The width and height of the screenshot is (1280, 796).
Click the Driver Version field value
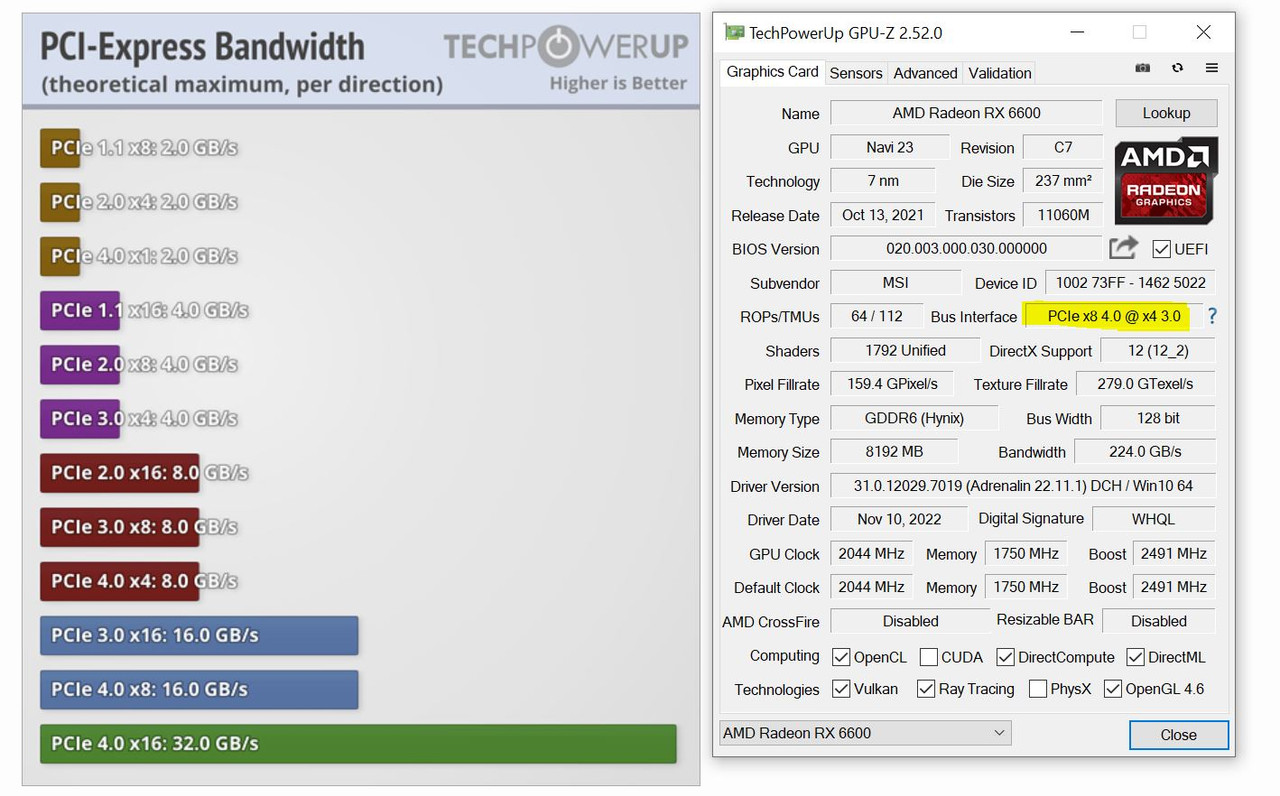point(1023,486)
